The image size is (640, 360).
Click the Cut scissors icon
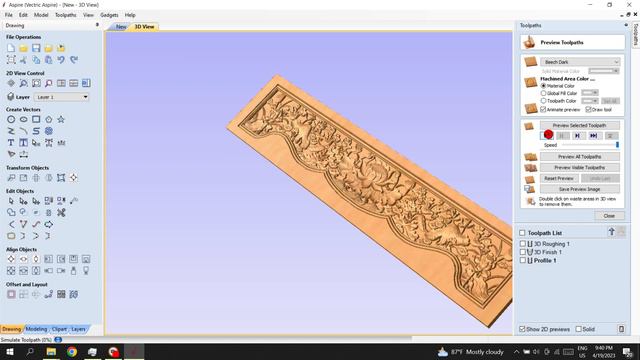(x=23, y=60)
